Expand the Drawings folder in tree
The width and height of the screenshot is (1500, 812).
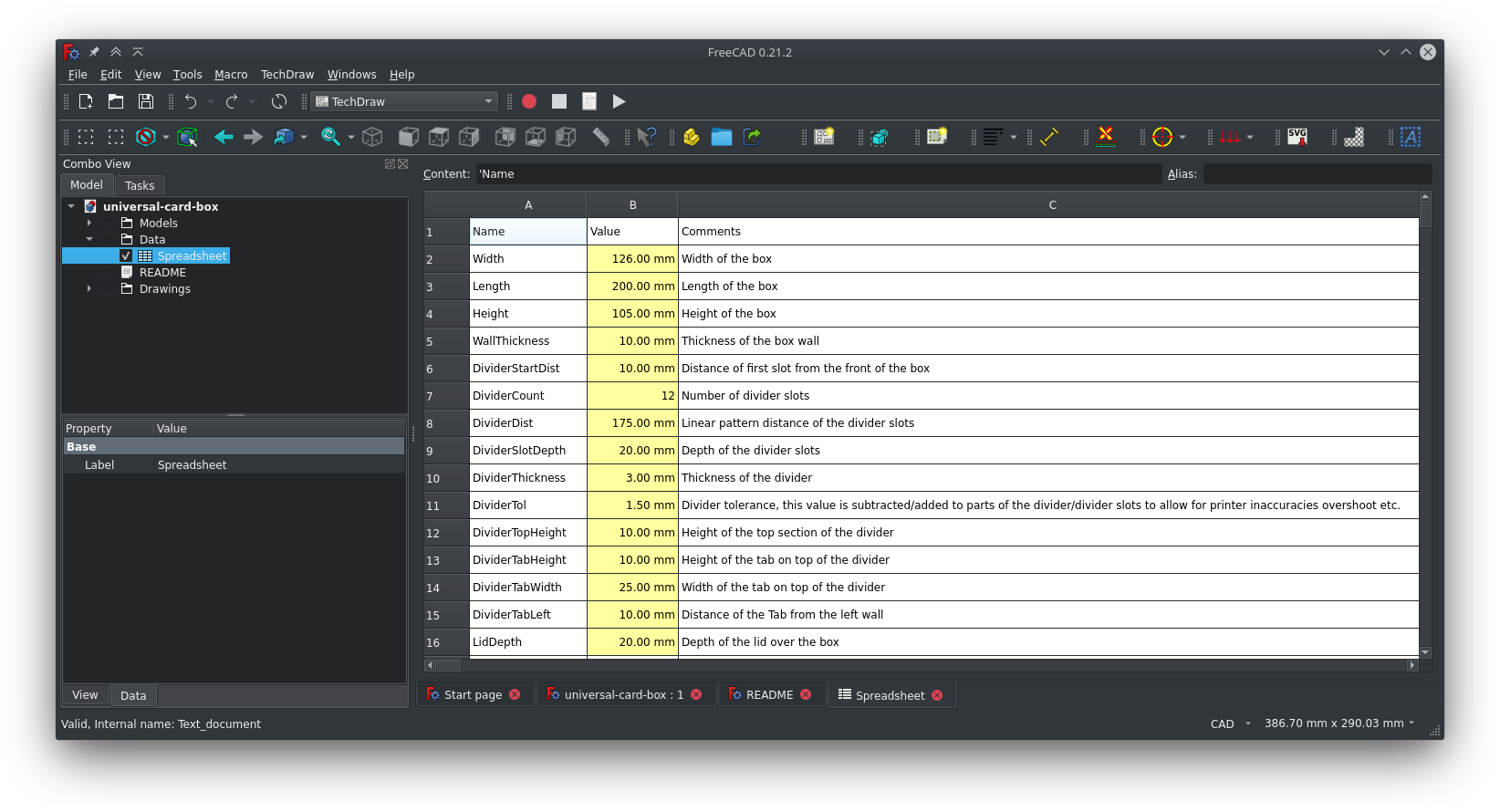click(89, 288)
